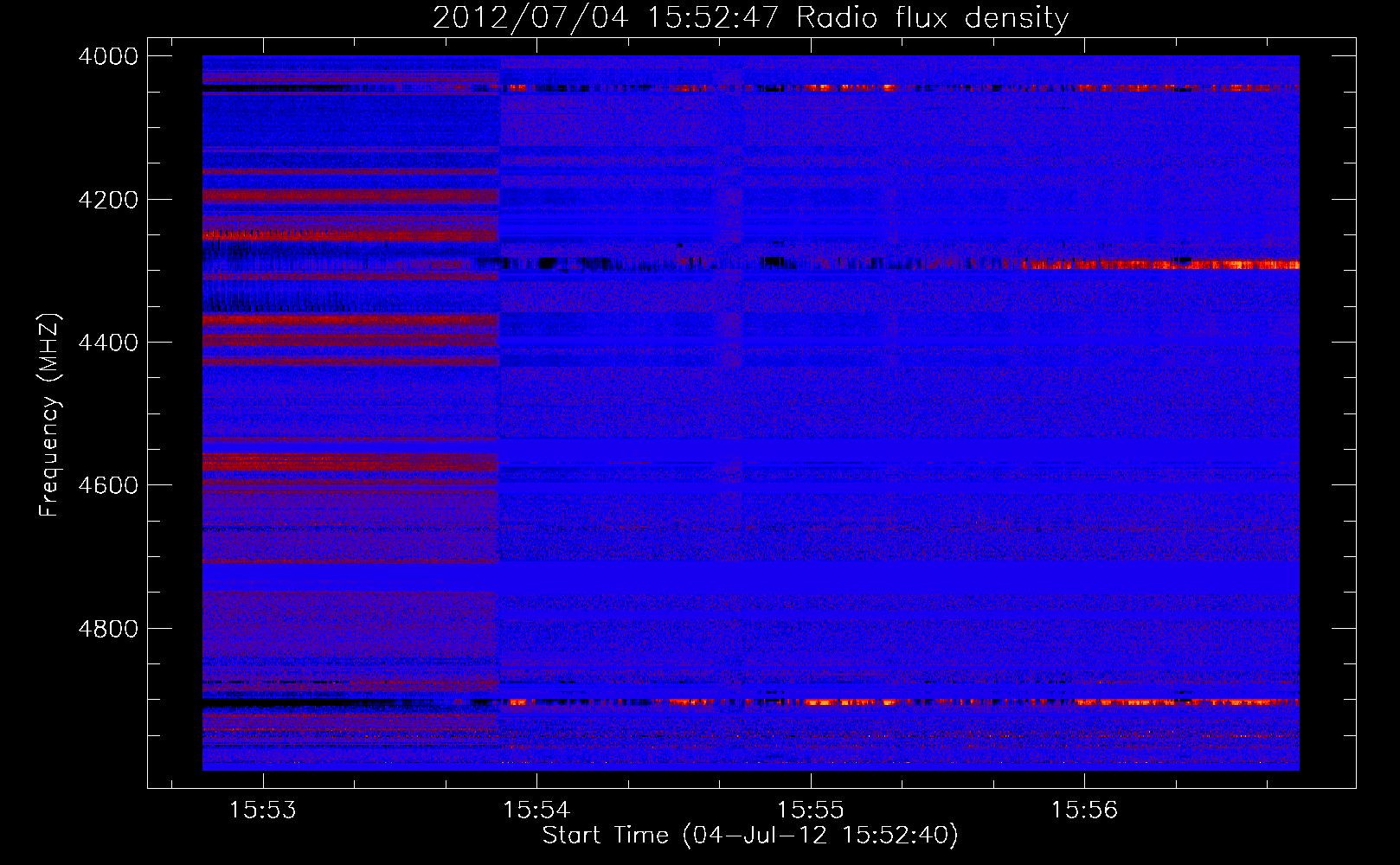Select the 4600 frequency axis label
Screen dimensions: 1400x865
[x=108, y=485]
